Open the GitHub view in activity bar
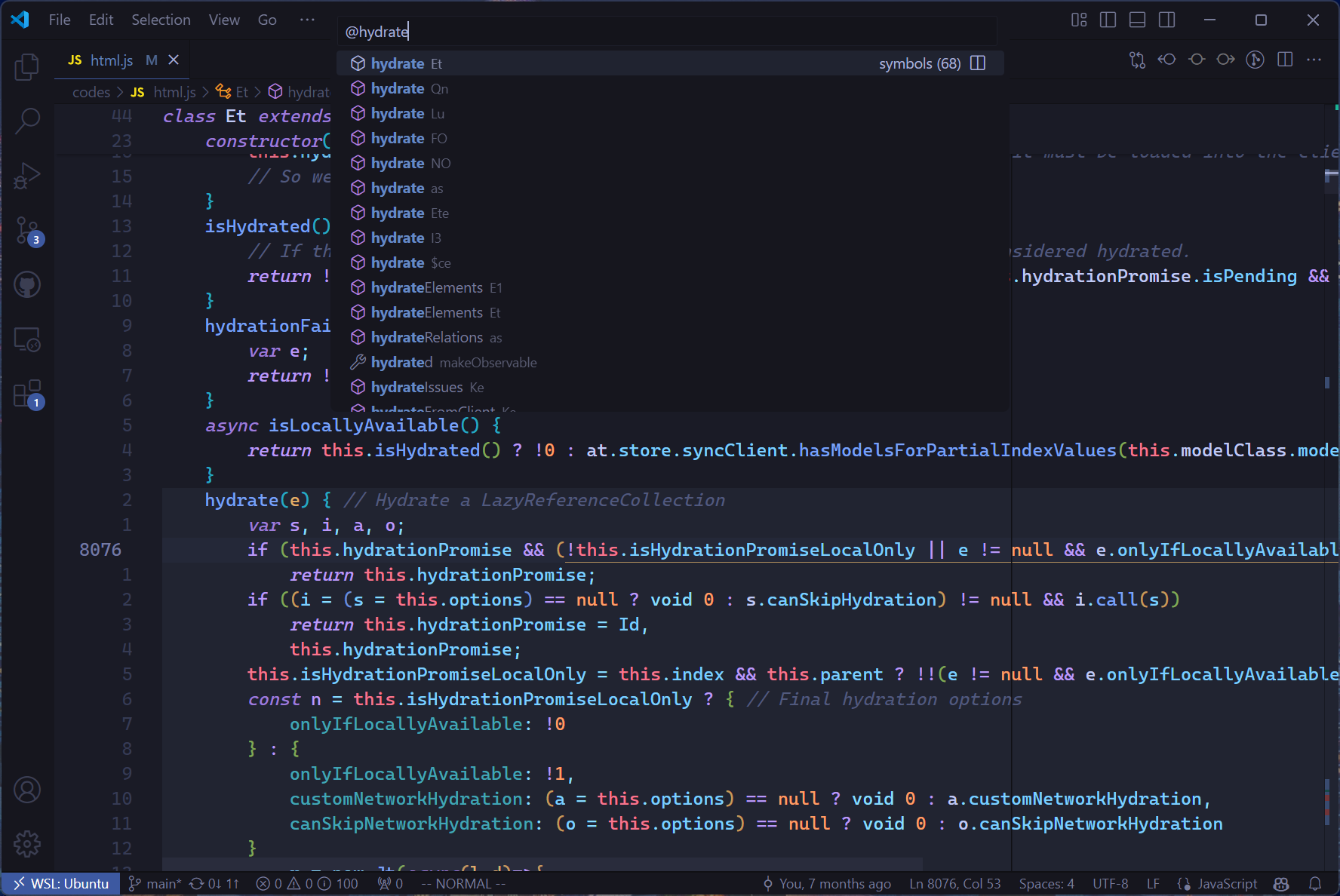The image size is (1340, 896). [x=27, y=284]
